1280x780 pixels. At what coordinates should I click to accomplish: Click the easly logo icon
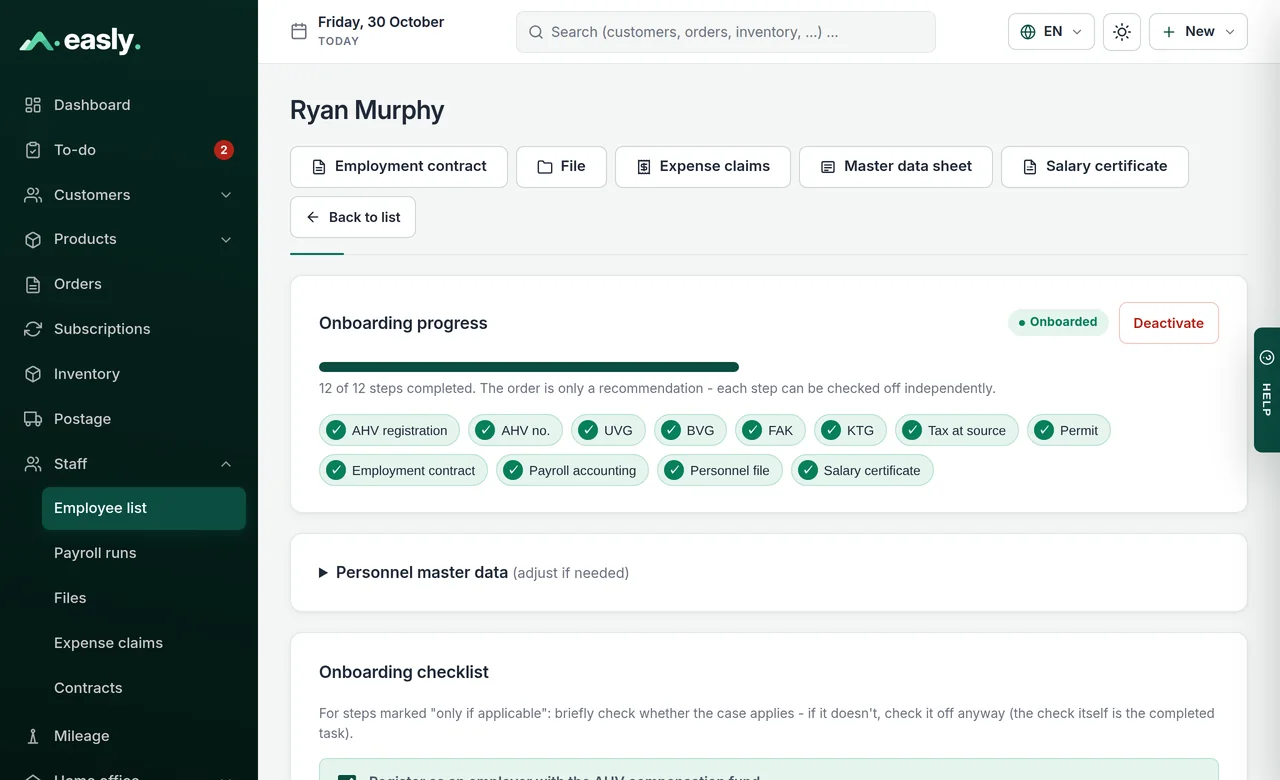click(x=38, y=41)
